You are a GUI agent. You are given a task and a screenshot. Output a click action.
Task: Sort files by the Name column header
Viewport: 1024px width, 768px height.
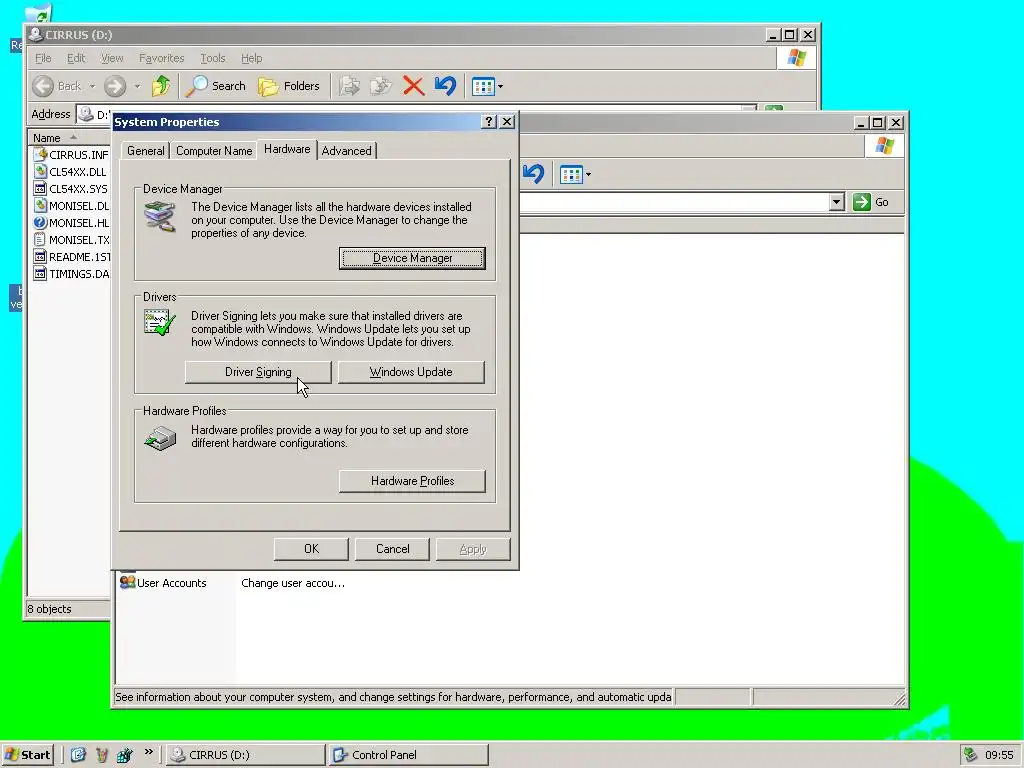69,138
